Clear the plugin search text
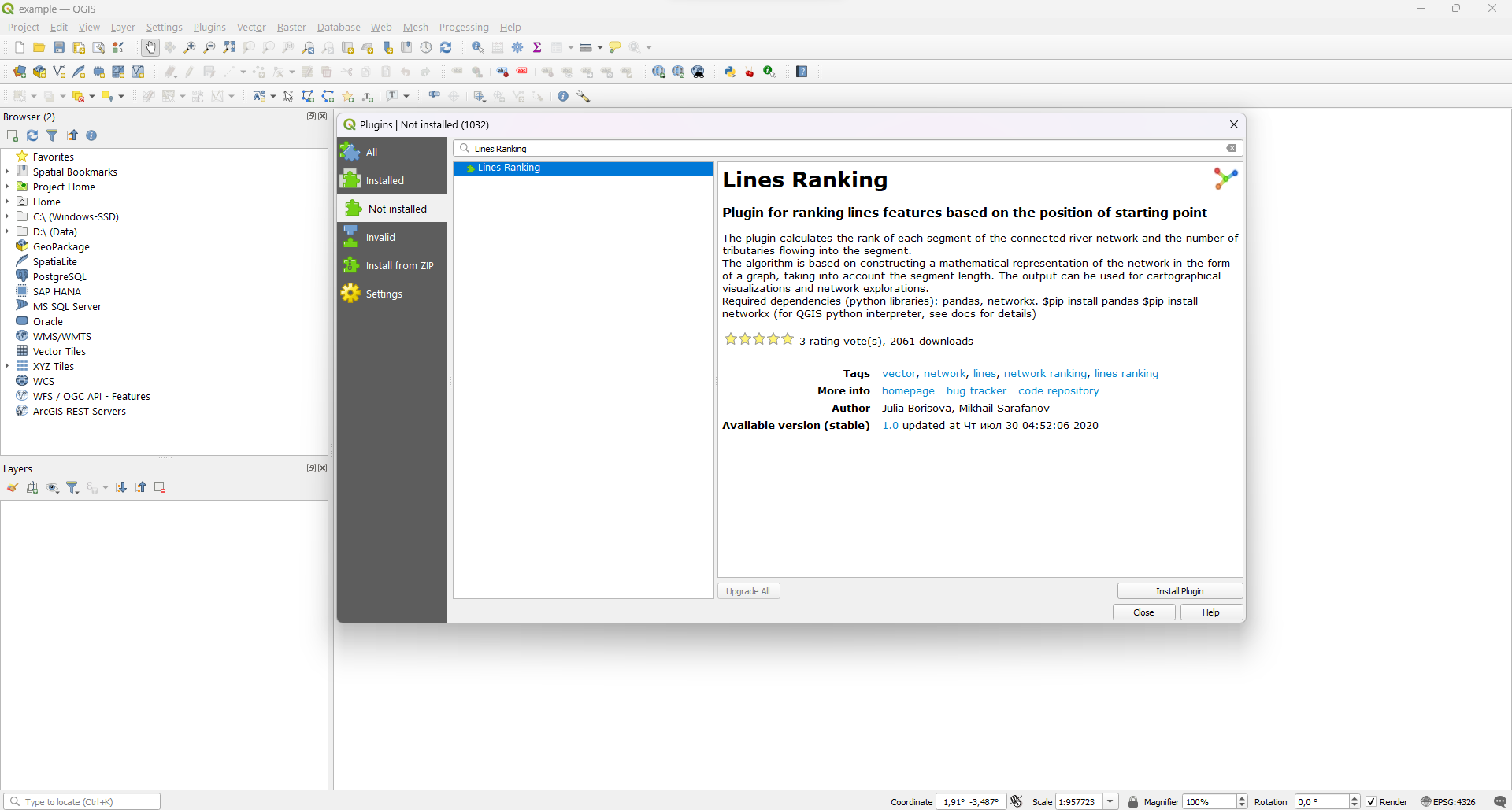 [x=1232, y=148]
